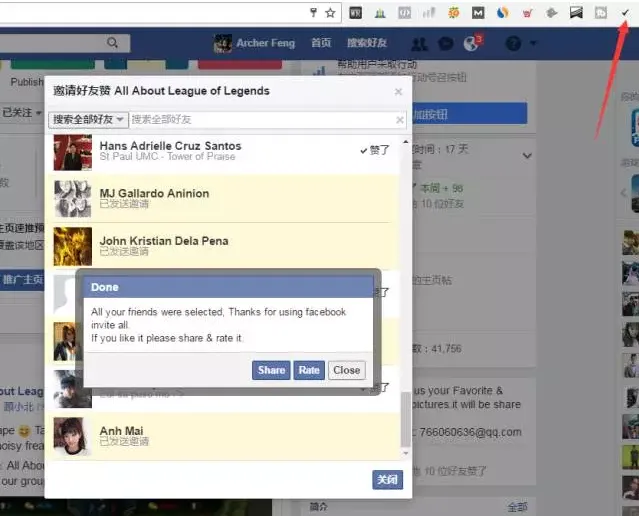Click the 推广主页 promote button
This screenshot has height=516, width=639.
22,280
